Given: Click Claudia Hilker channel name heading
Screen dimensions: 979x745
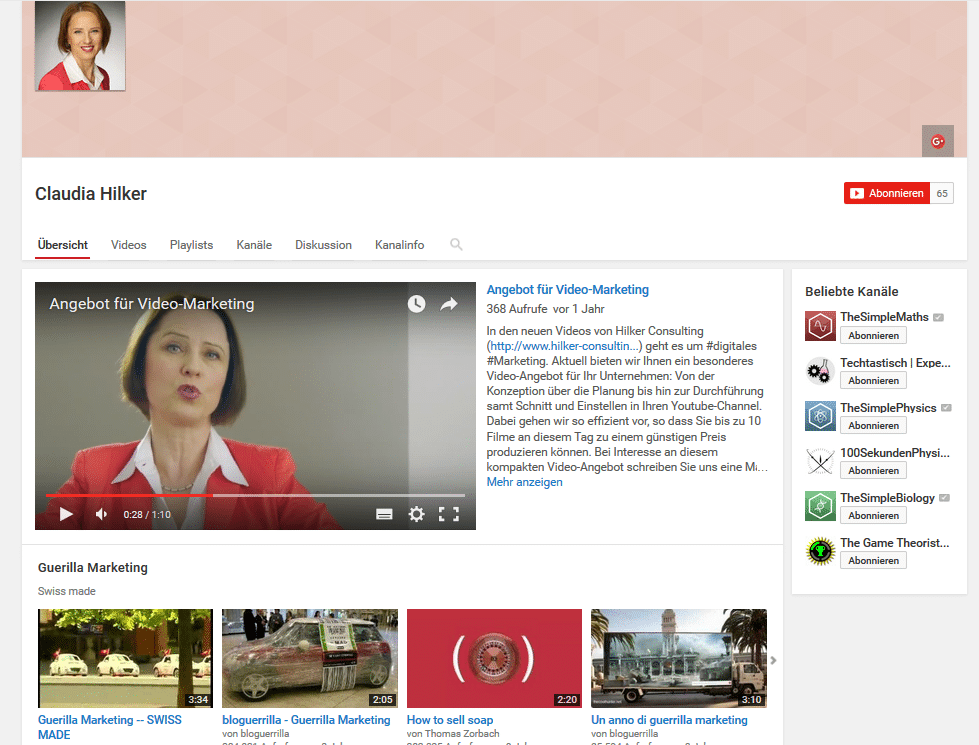Looking at the screenshot, I should [x=91, y=194].
